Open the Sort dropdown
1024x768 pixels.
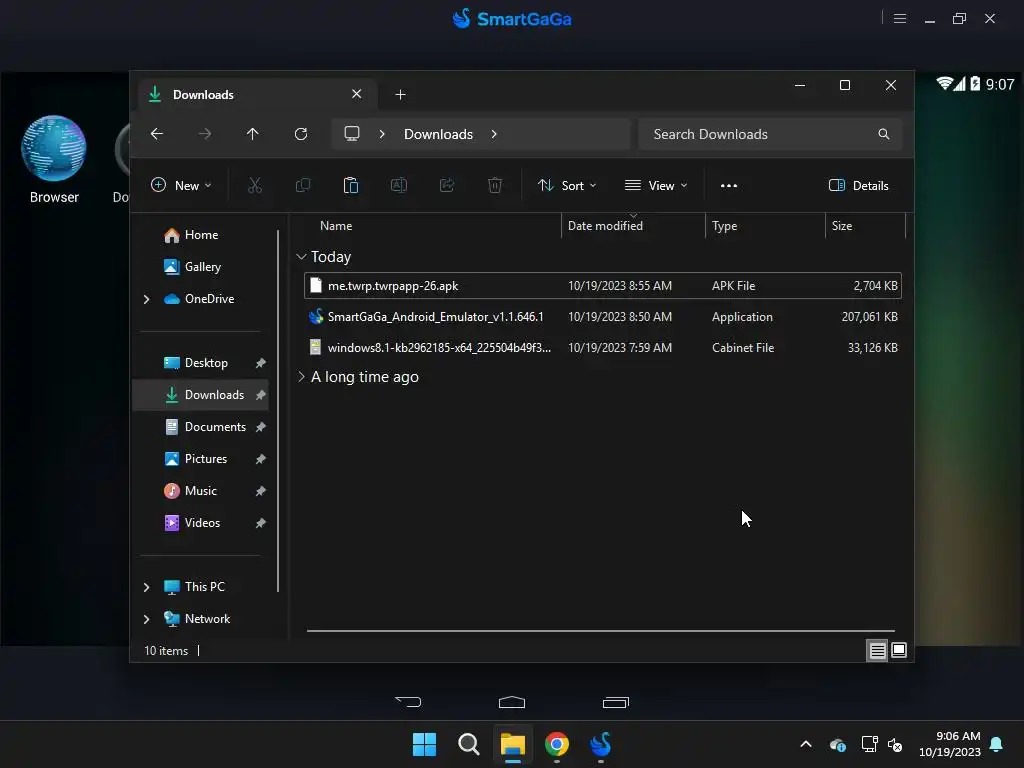(567, 185)
